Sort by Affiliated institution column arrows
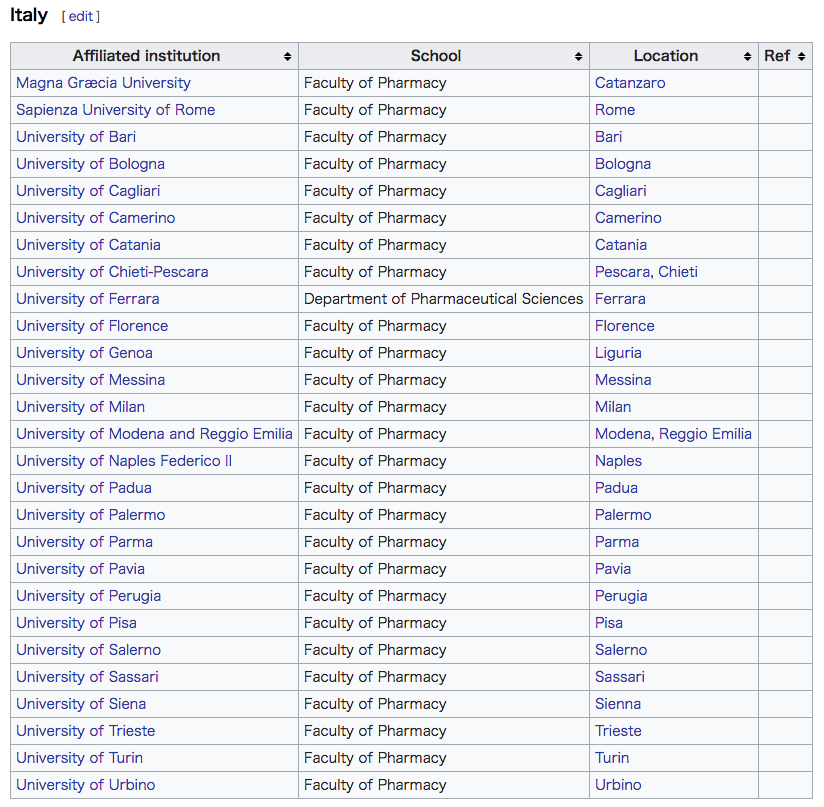 pos(287,56)
